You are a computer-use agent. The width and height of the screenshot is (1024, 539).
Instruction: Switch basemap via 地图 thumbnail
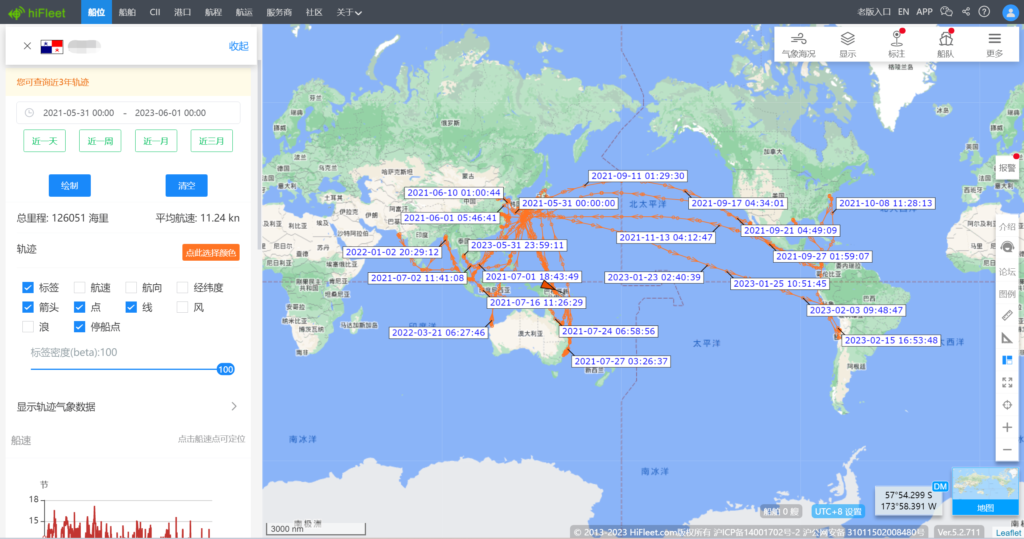click(x=985, y=491)
